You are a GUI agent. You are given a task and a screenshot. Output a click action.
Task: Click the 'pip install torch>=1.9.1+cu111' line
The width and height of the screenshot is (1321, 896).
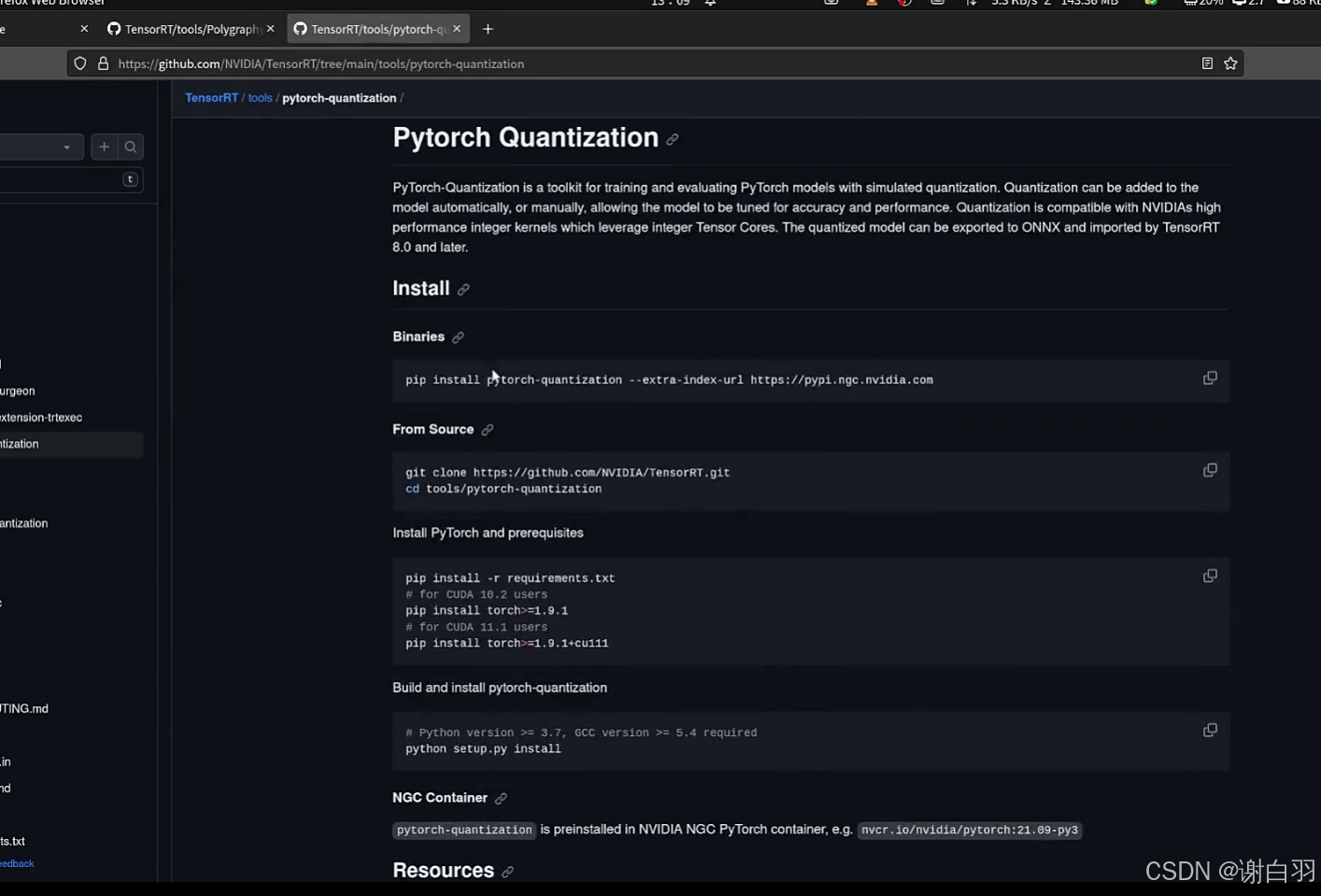pos(507,644)
